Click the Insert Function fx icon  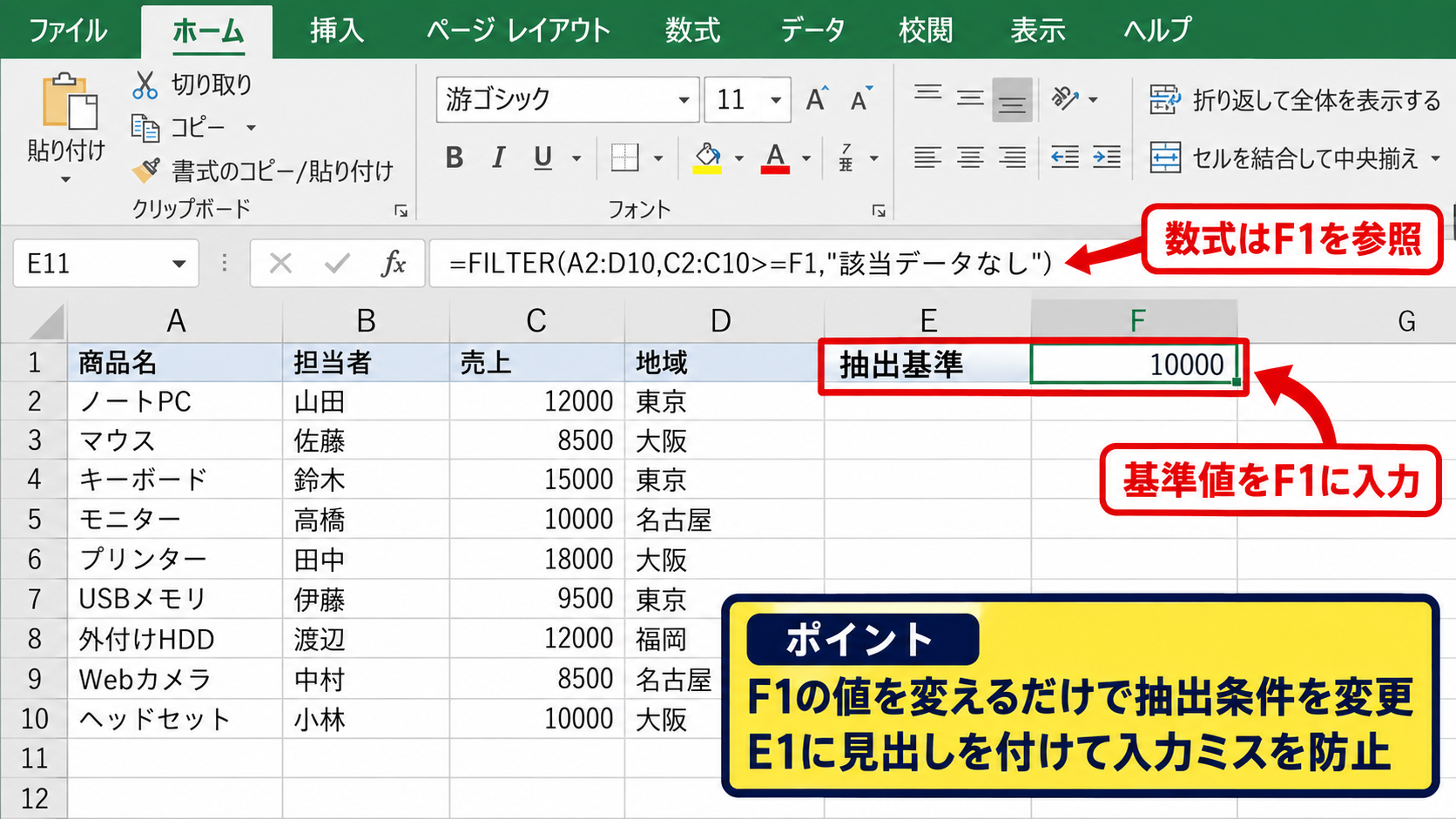pyautogui.click(x=394, y=263)
